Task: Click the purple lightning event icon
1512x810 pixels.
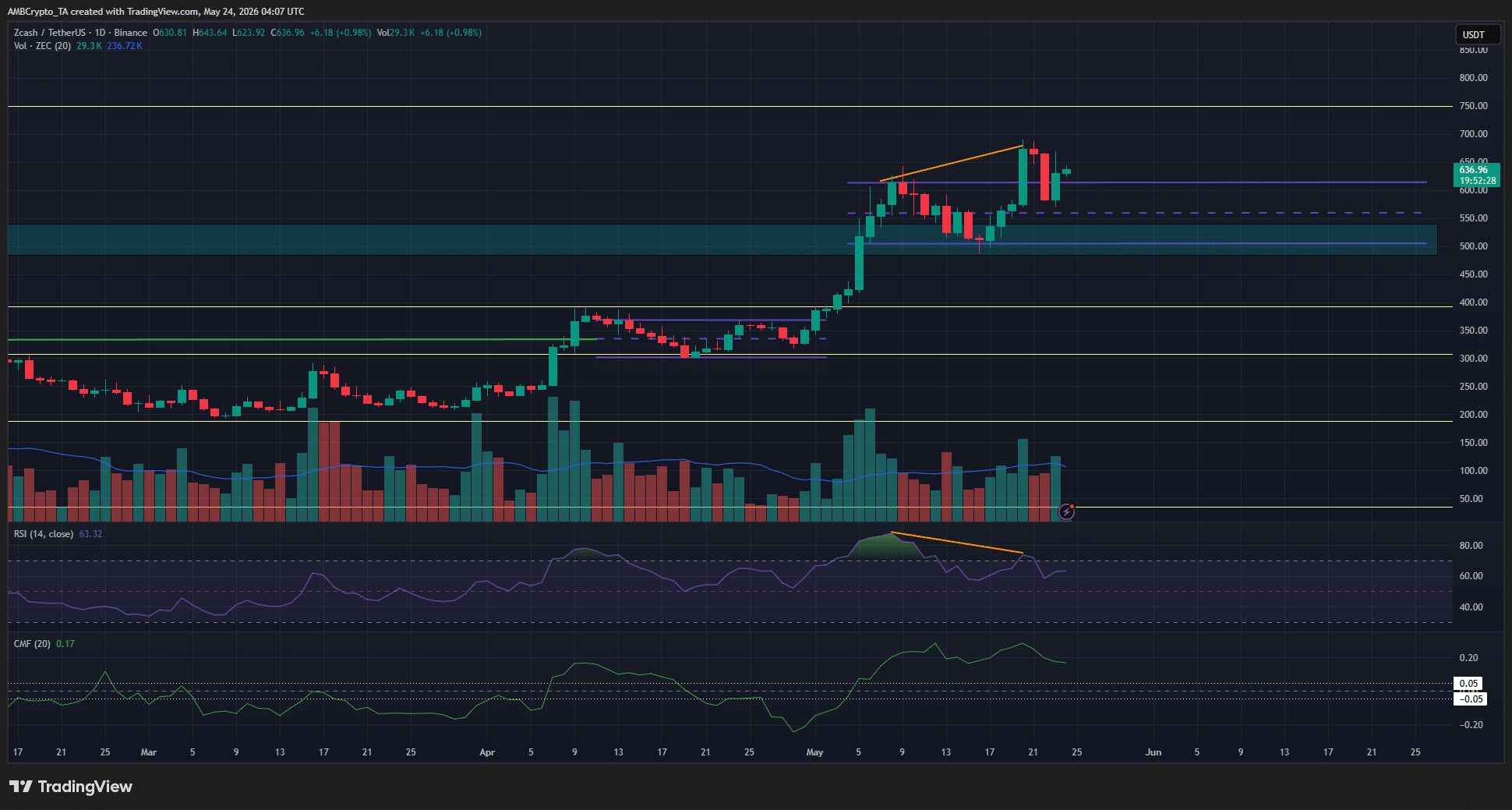Action: [x=1067, y=512]
